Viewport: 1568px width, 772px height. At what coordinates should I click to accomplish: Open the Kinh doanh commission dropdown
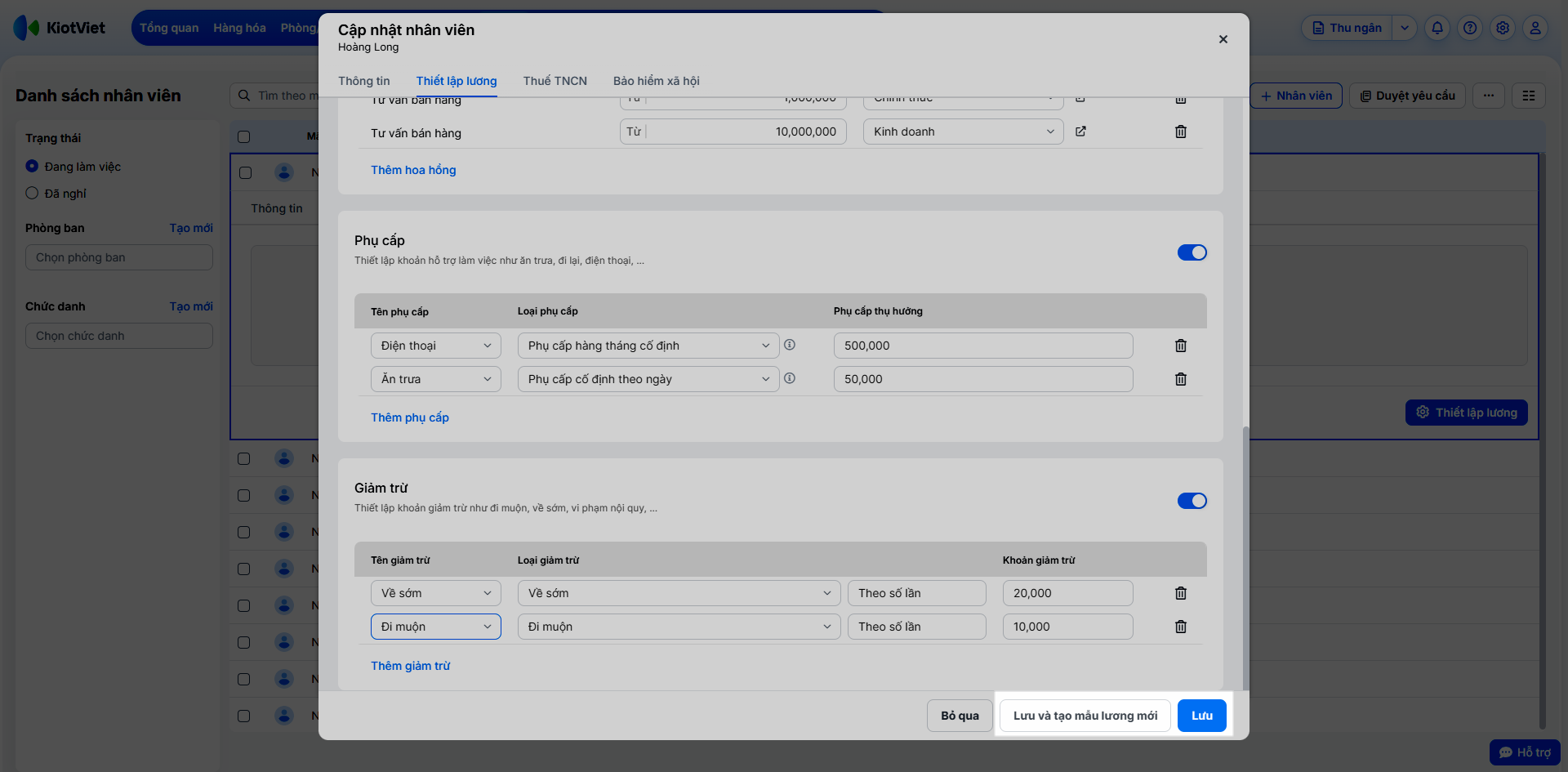(x=963, y=132)
